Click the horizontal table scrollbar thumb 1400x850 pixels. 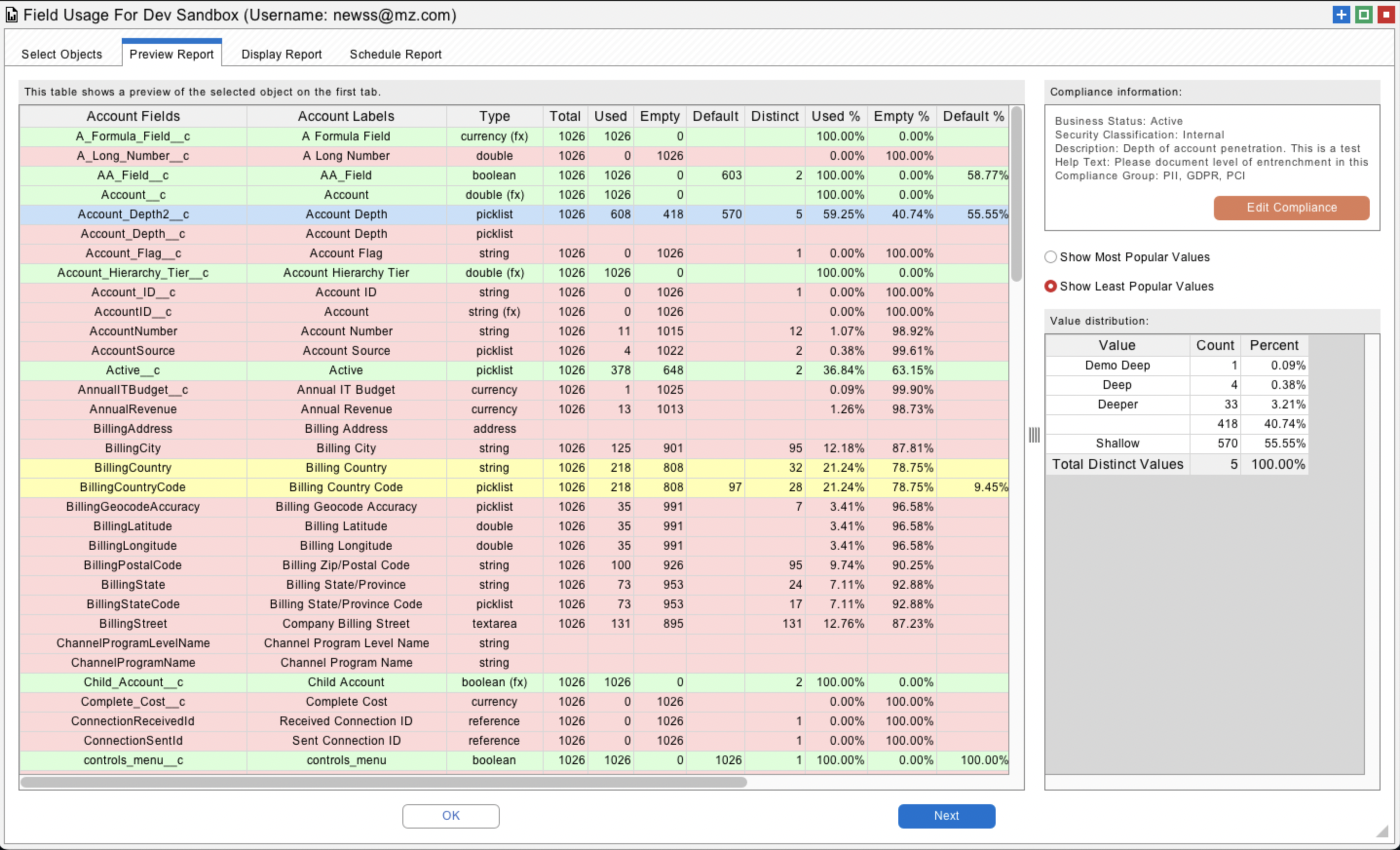coord(383,782)
